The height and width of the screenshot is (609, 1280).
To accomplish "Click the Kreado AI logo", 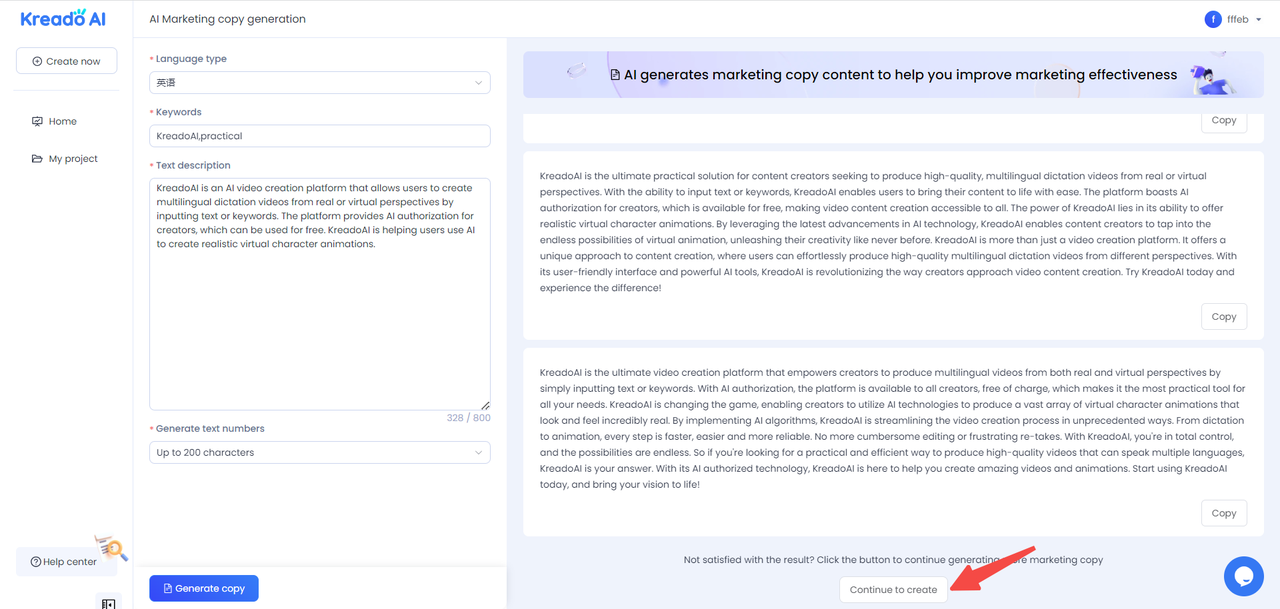I will [x=62, y=18].
